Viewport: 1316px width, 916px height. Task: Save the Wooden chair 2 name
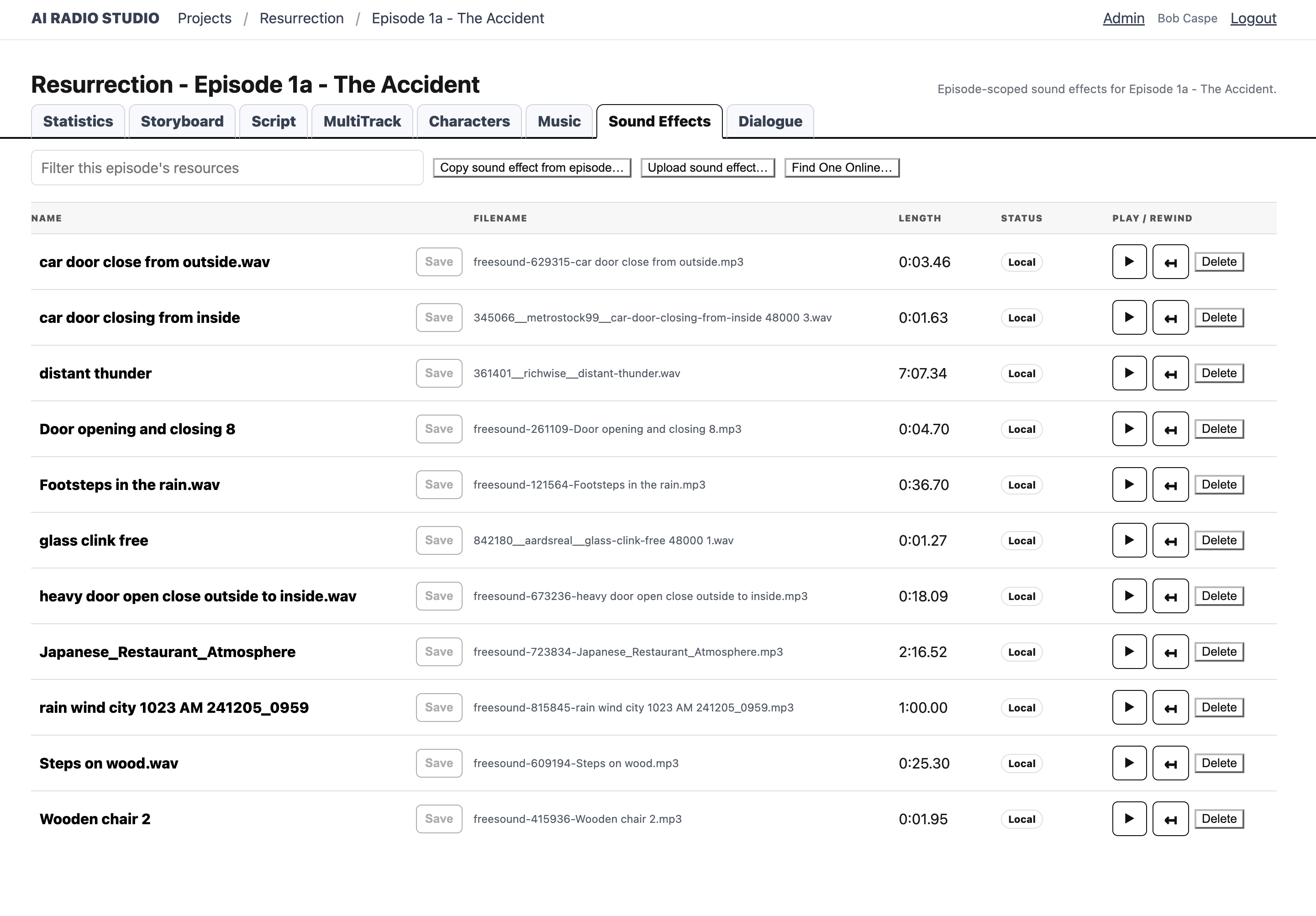pos(439,819)
